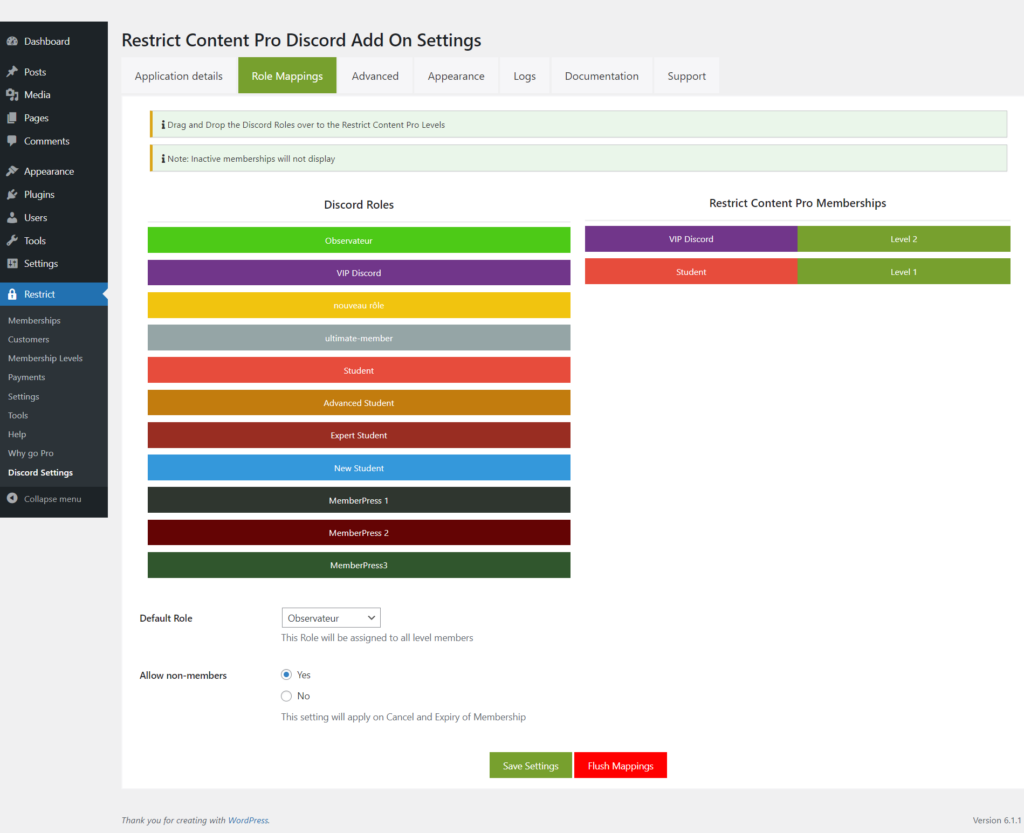Open the Documentation tab
This screenshot has height=833, width=1024.
pos(601,76)
